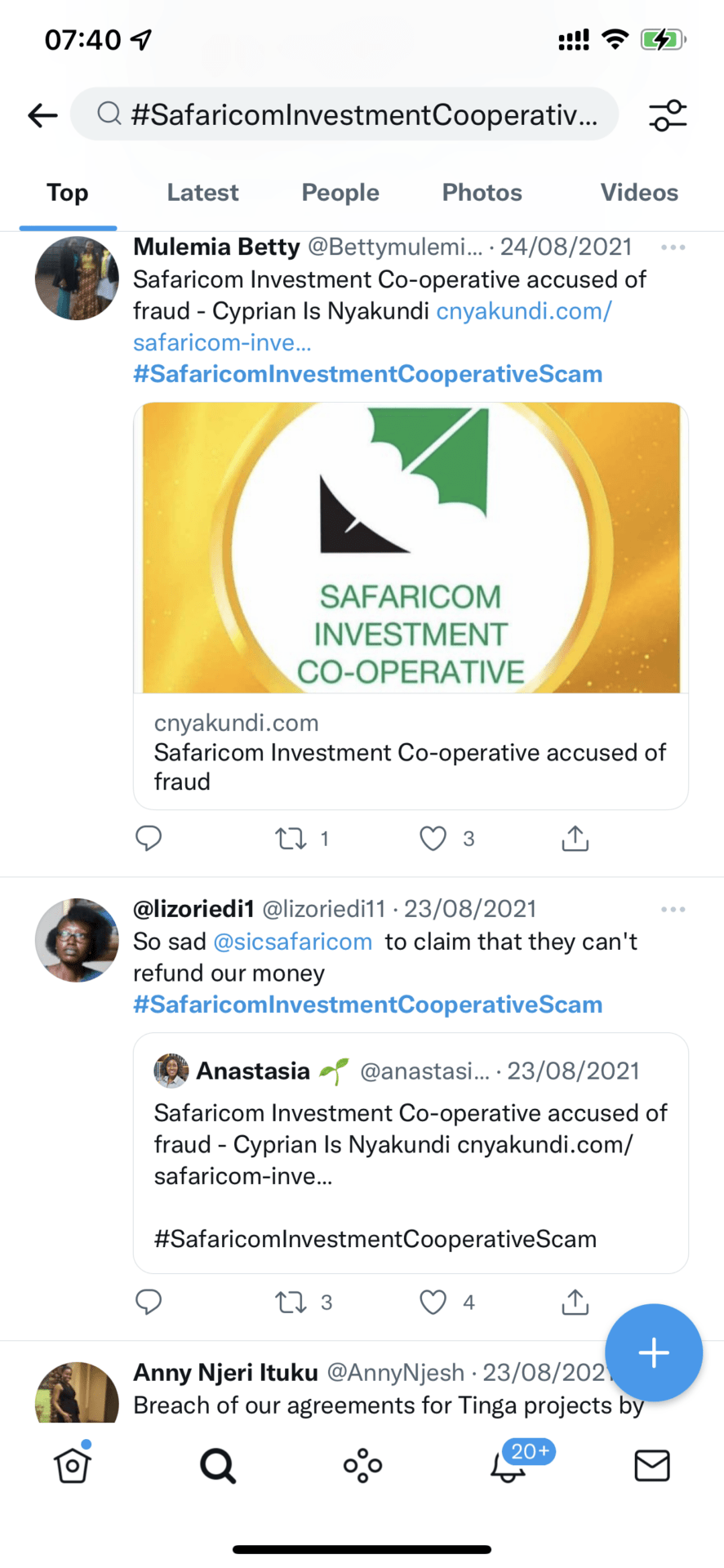This screenshot has height=1568, width=724.
Task: Open more options on Mulemia Betty's tweet
Action: coord(673,247)
